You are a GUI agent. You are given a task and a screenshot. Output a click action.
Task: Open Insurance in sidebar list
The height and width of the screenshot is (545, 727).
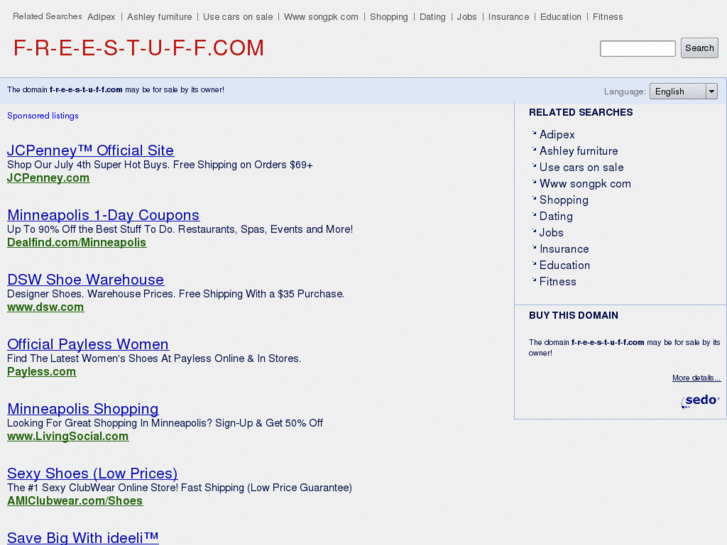pos(564,249)
